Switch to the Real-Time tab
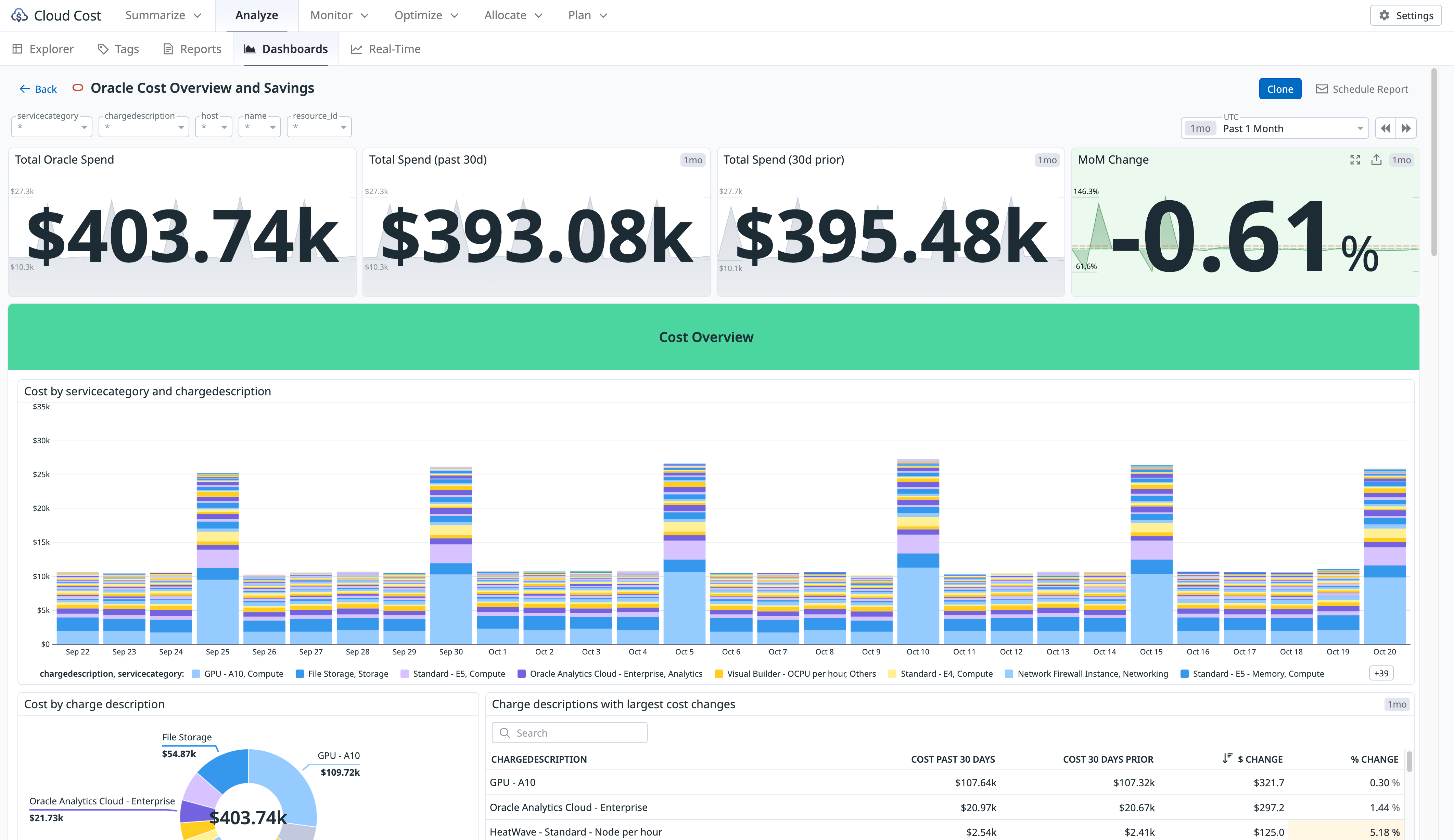Screen dimensions: 1454x840 [386, 49]
